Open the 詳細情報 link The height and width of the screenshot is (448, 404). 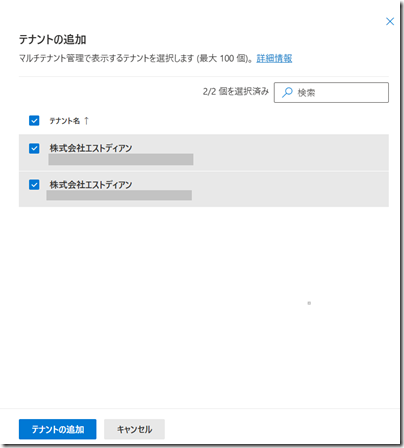(274, 58)
